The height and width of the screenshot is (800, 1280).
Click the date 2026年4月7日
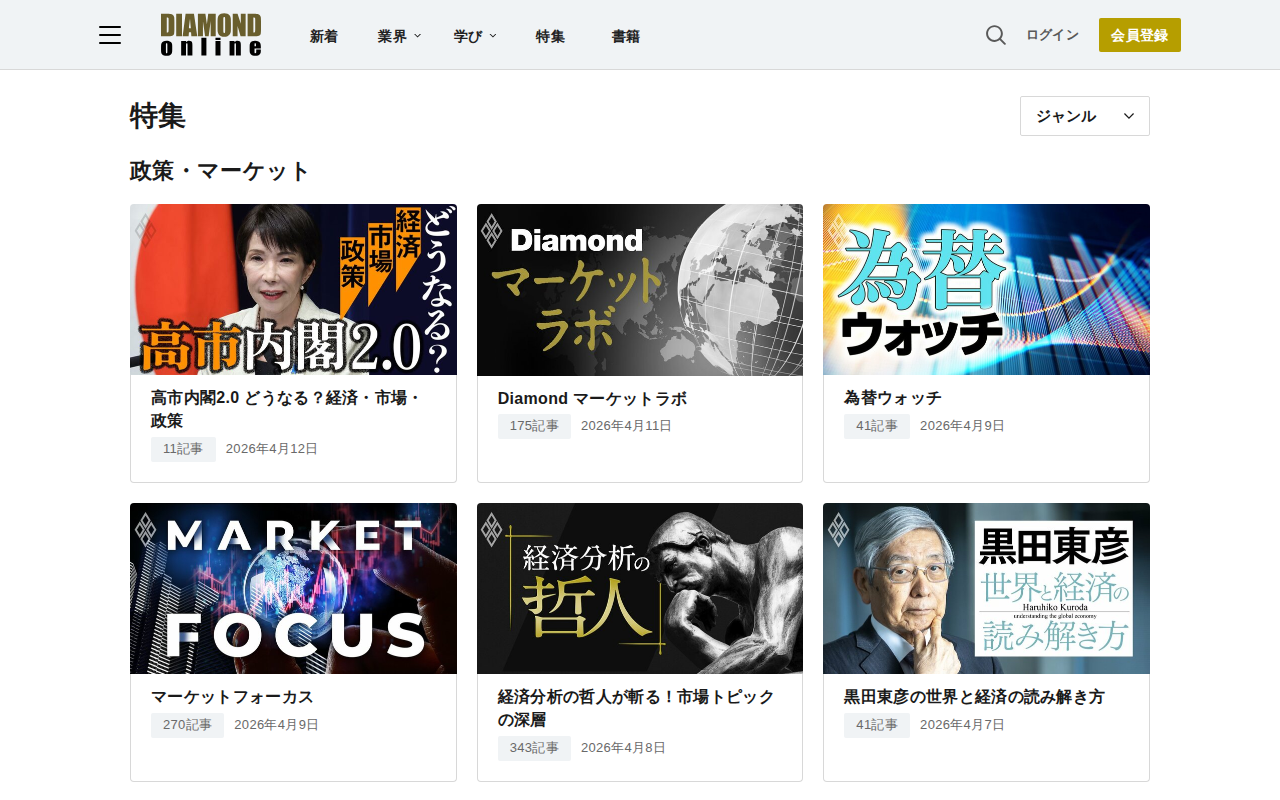pos(962,725)
